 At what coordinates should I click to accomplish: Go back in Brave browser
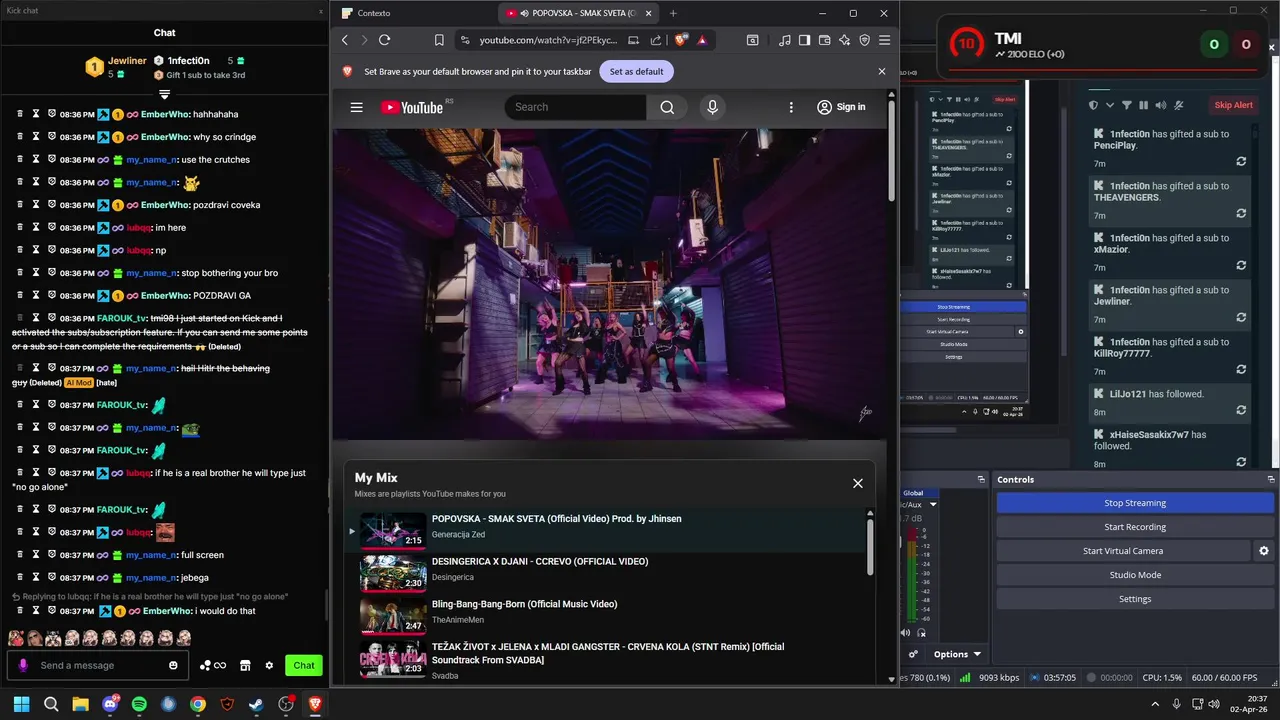[x=345, y=40]
